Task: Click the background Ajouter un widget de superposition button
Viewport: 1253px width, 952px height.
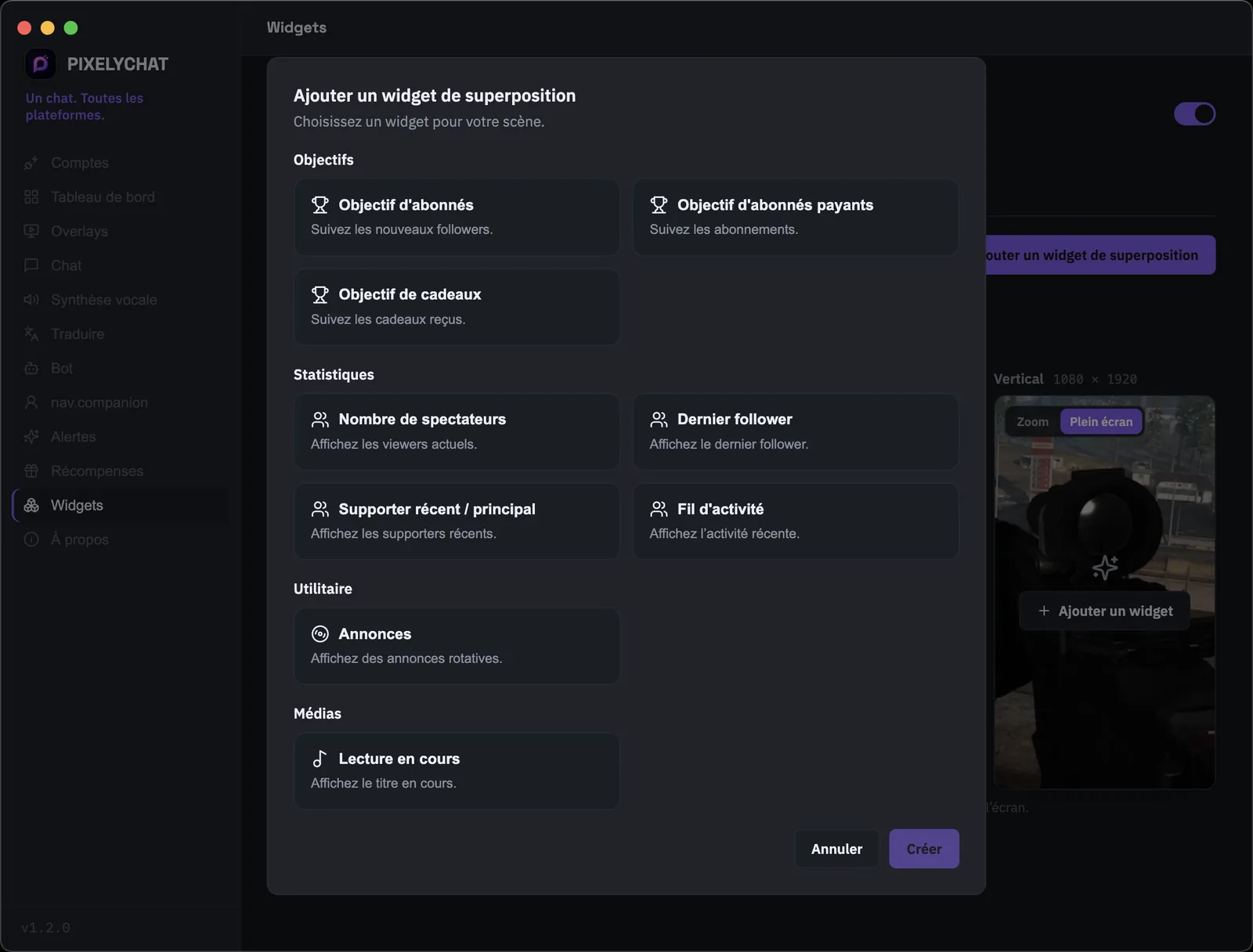Action: pyautogui.click(x=1100, y=255)
